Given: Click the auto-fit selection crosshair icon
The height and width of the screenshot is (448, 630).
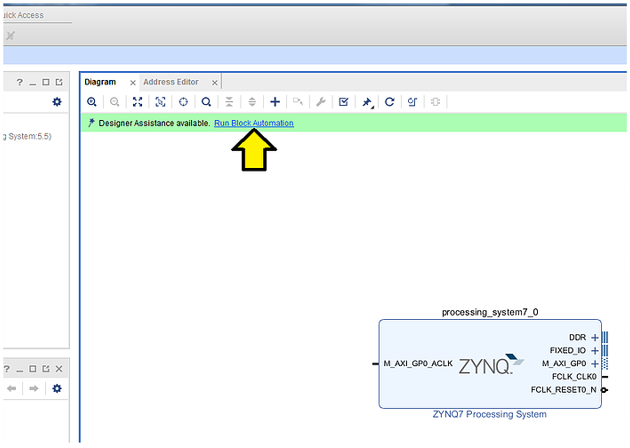Looking at the screenshot, I should pyautogui.click(x=183, y=102).
